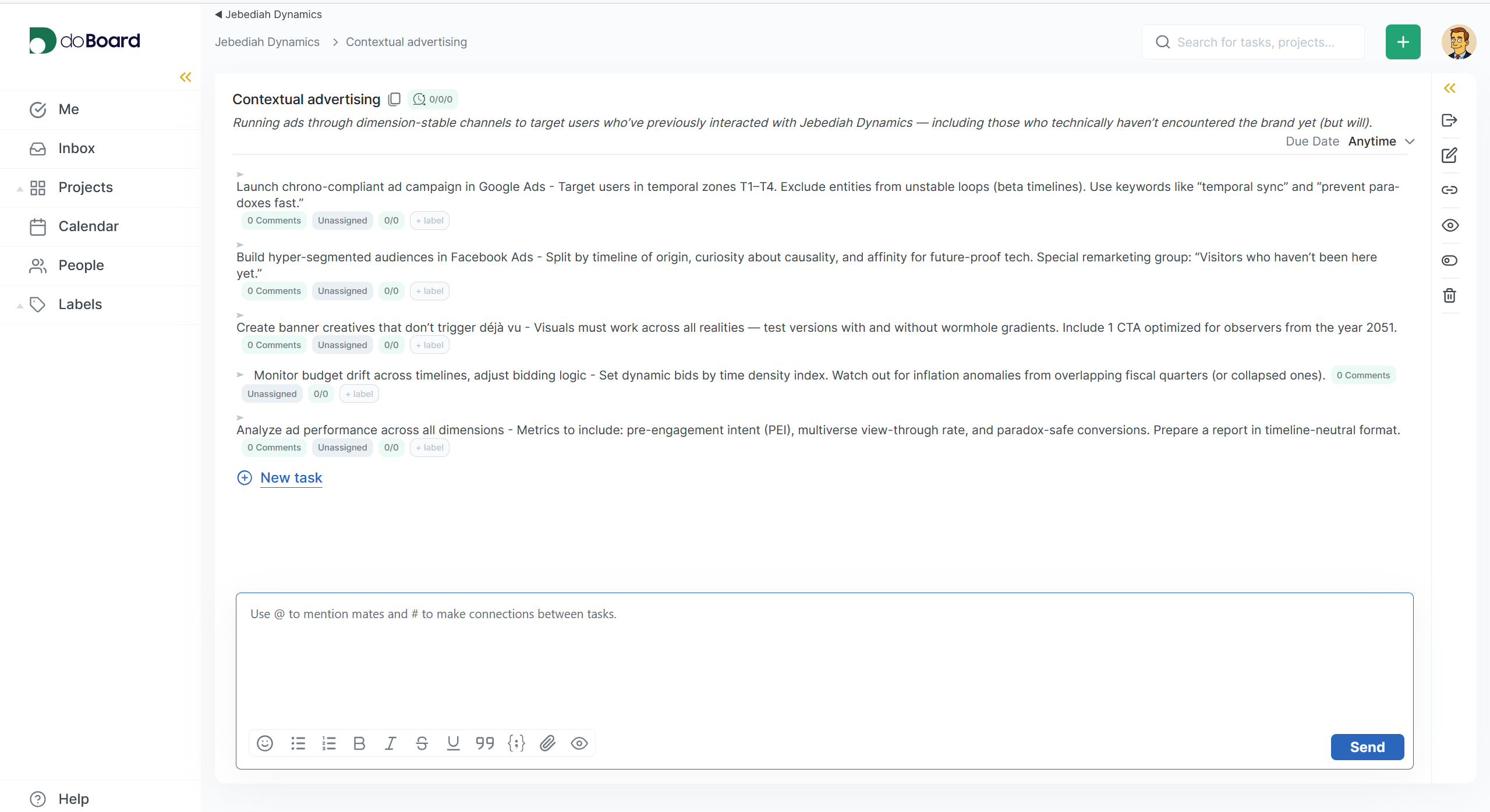Open the Due Date Anytime dropdown

[1381, 141]
